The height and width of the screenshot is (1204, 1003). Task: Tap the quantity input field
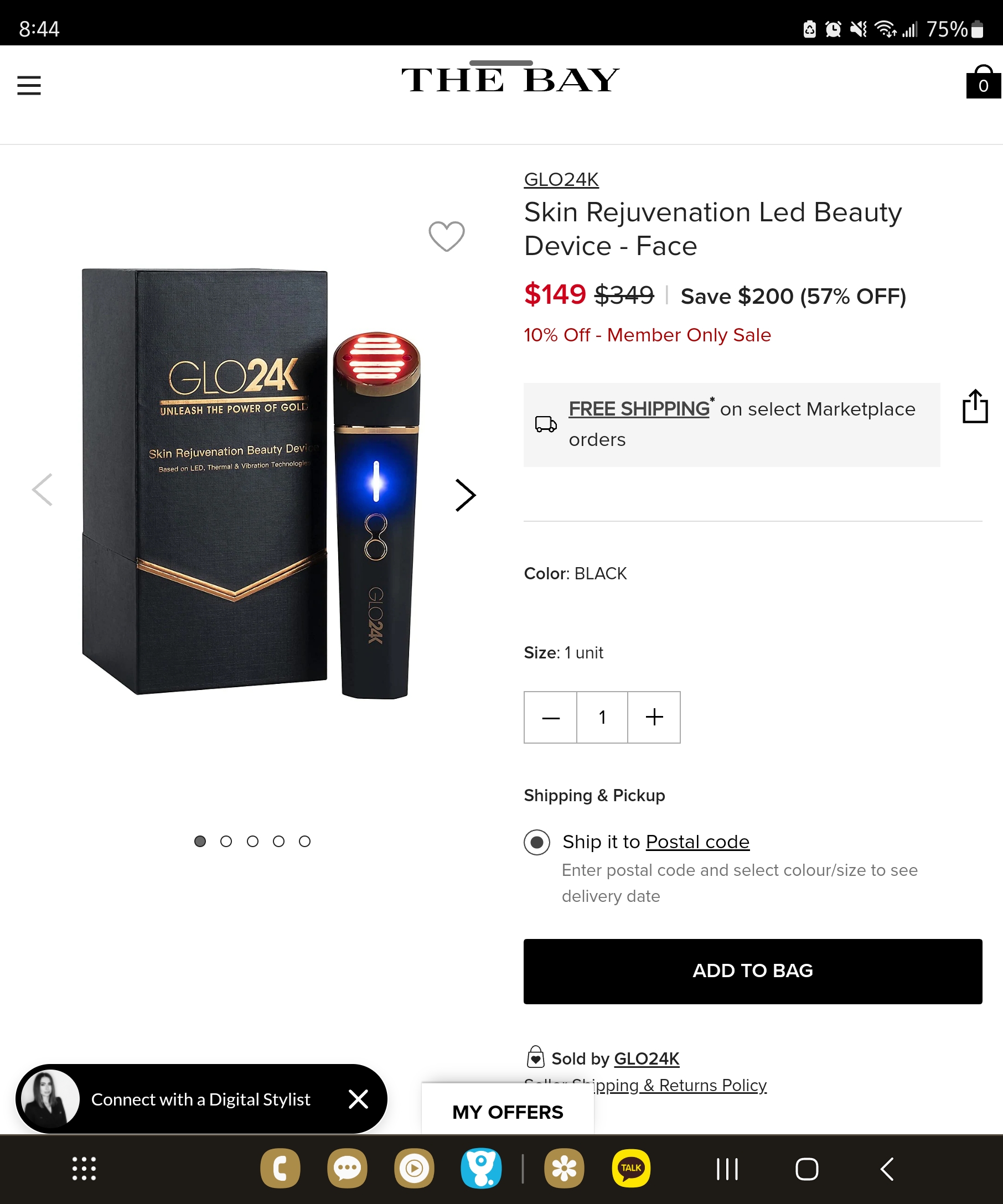(602, 717)
